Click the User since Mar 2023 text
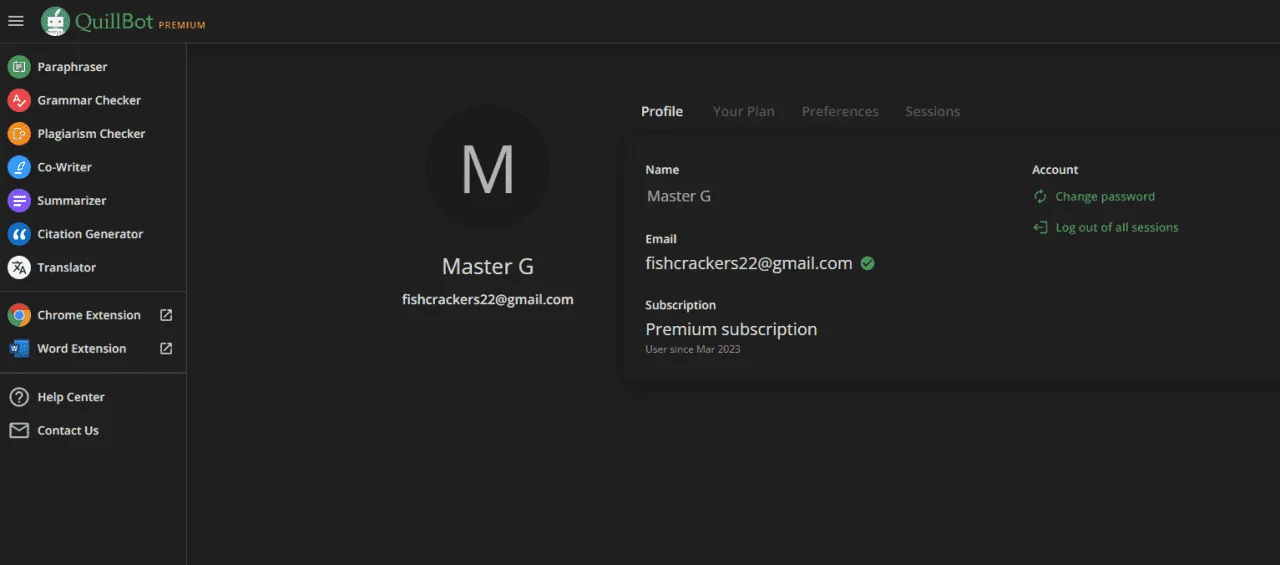The image size is (1280, 565). pyautogui.click(x=693, y=349)
